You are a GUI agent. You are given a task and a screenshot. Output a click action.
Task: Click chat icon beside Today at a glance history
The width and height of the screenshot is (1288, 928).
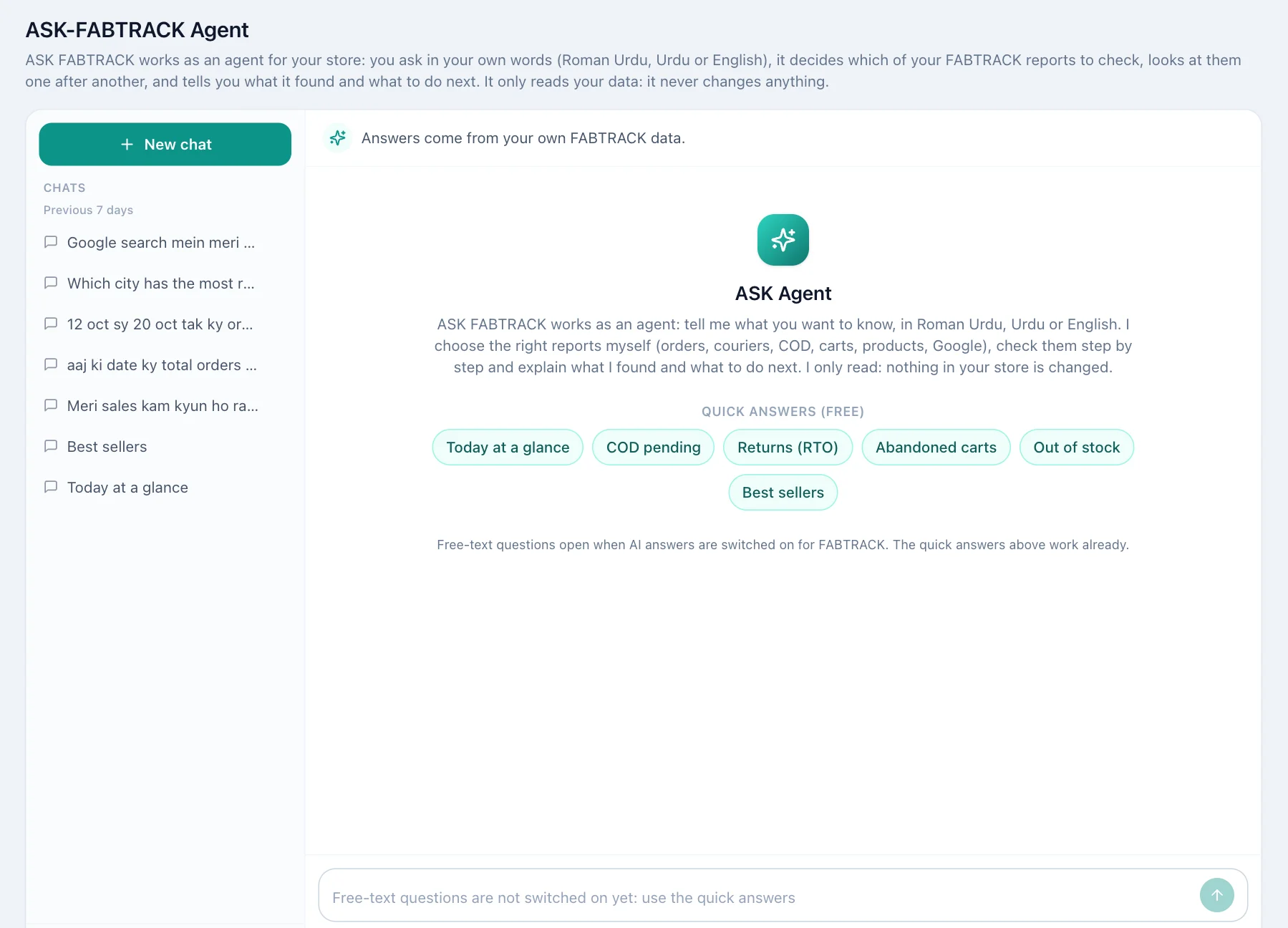(51, 487)
